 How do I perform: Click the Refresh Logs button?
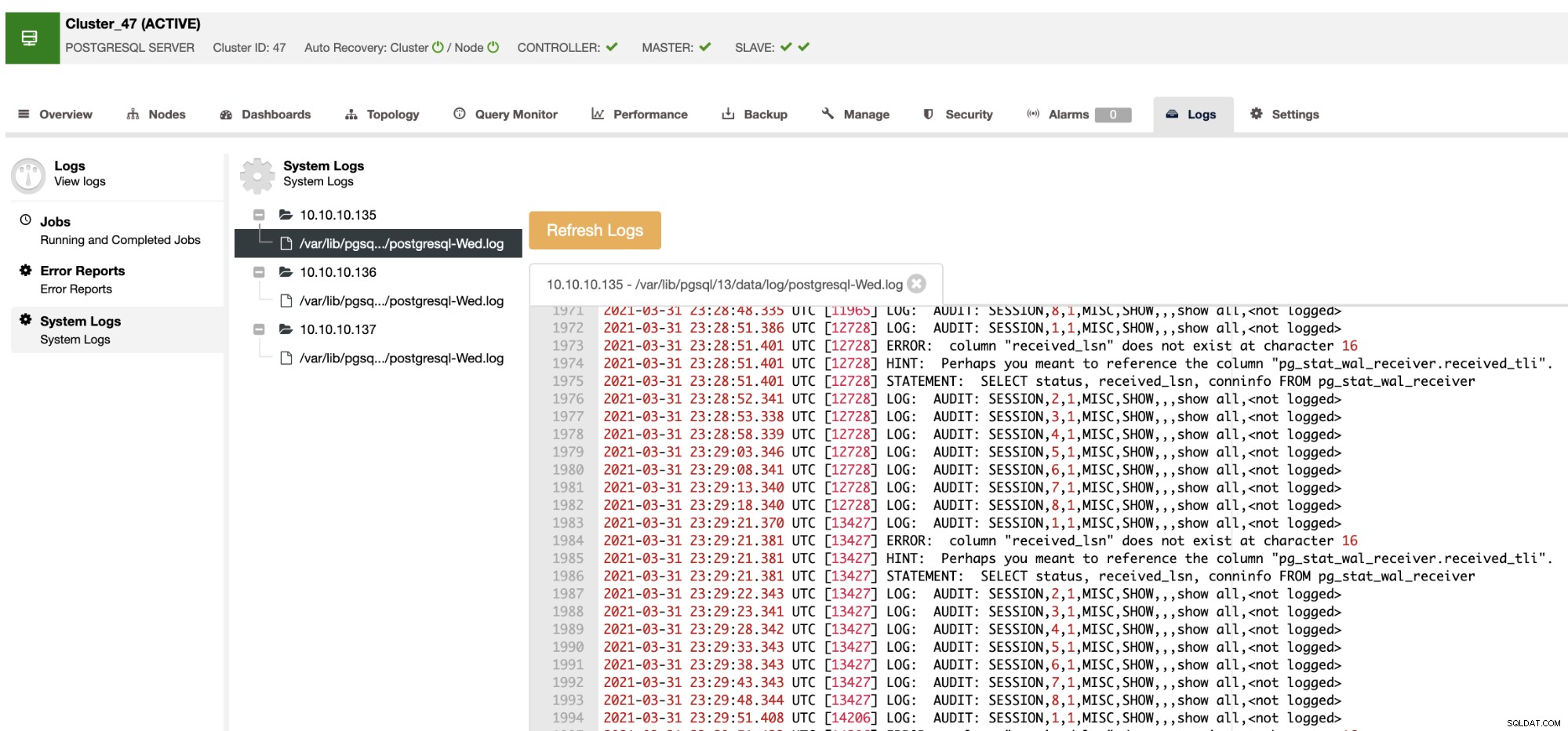tap(595, 231)
